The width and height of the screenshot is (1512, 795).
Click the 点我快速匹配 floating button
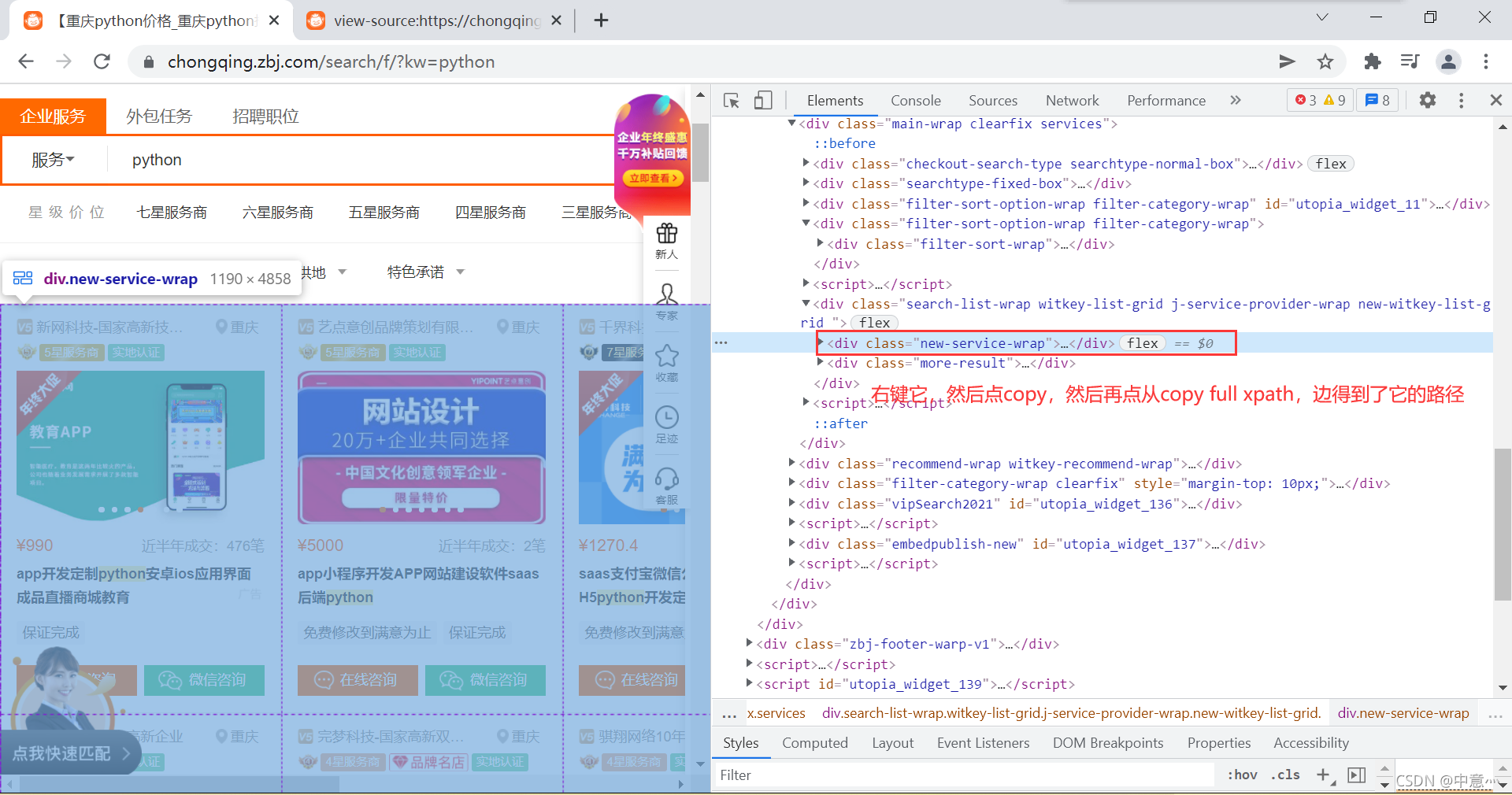click(x=71, y=753)
